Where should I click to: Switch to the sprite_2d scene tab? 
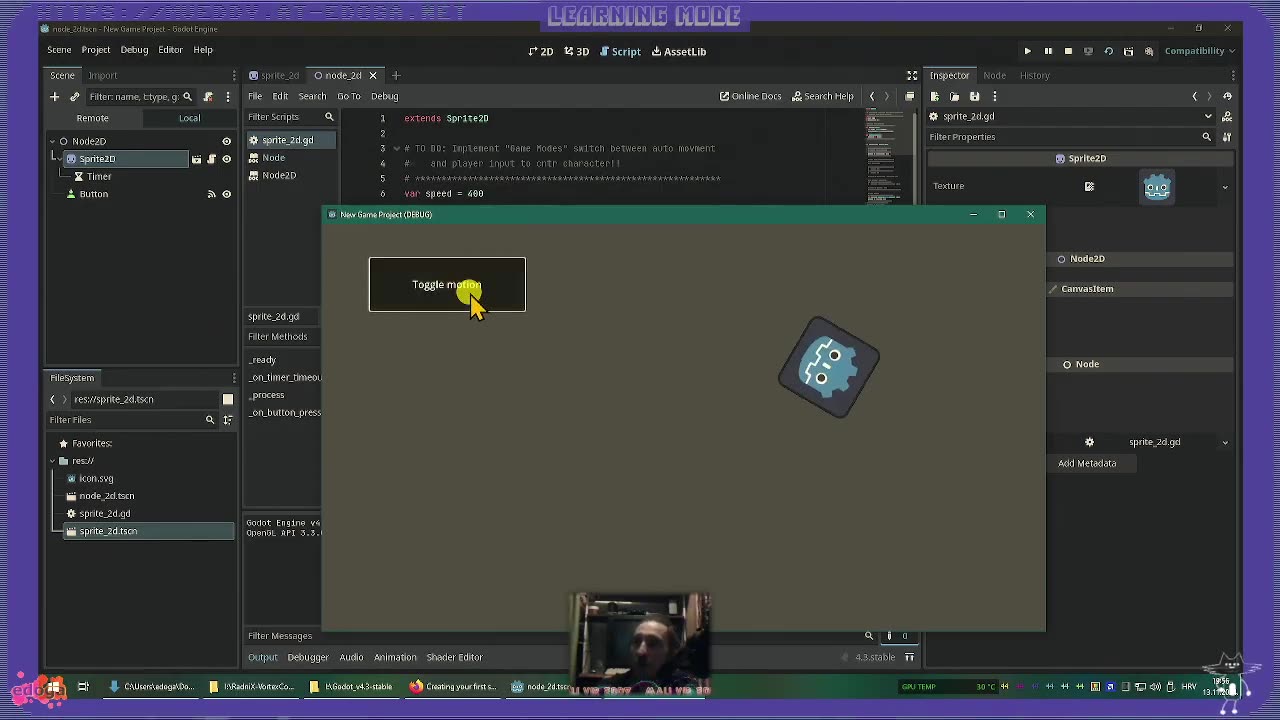coord(274,75)
